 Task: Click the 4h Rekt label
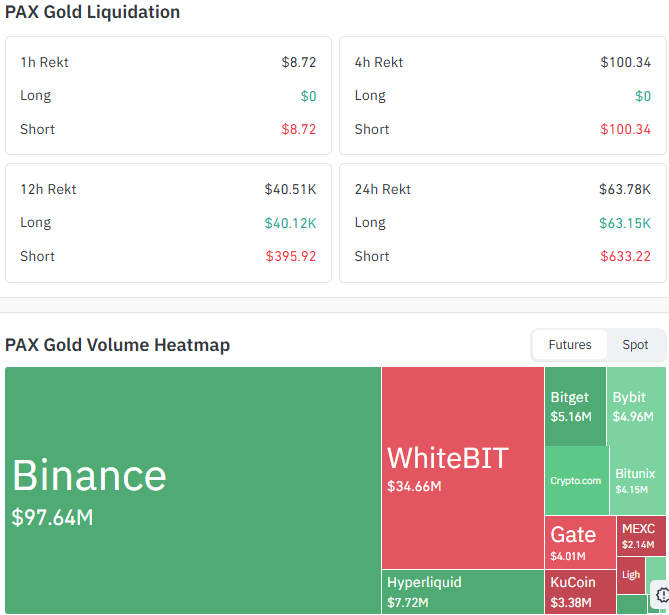(x=379, y=62)
